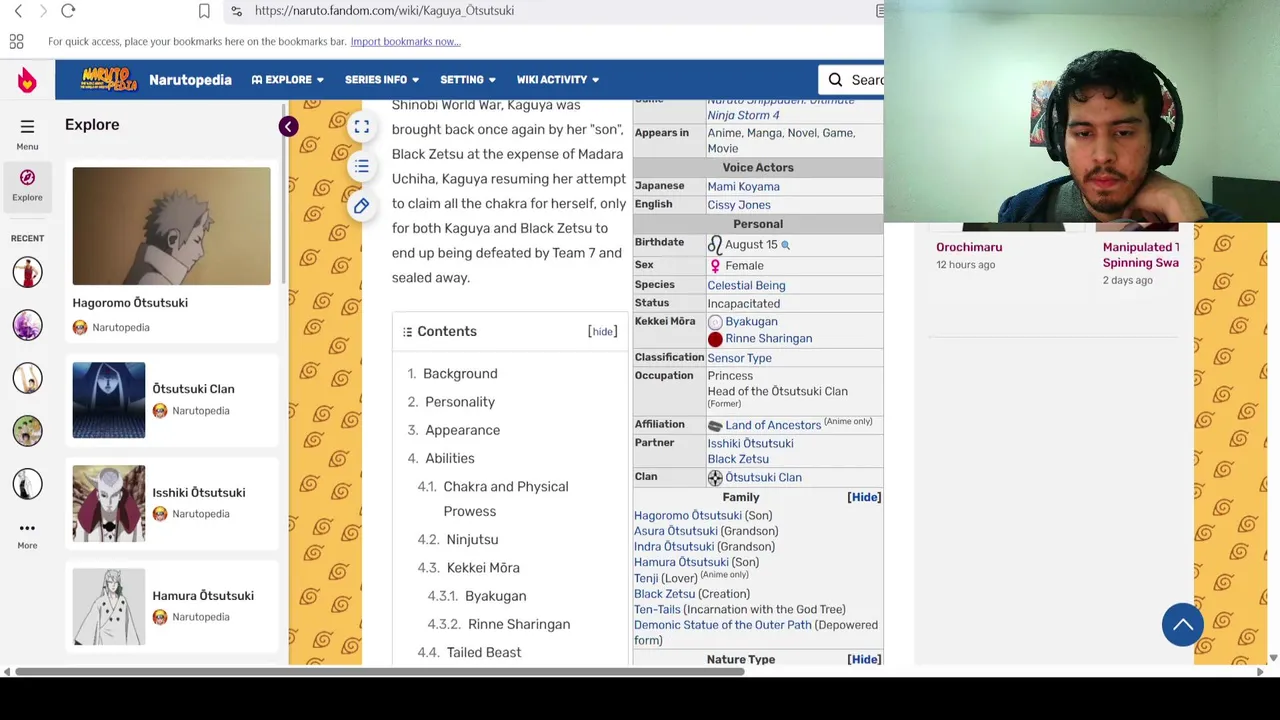Bookmark this page icon in address bar
The height and width of the screenshot is (720, 1280).
[x=204, y=11]
